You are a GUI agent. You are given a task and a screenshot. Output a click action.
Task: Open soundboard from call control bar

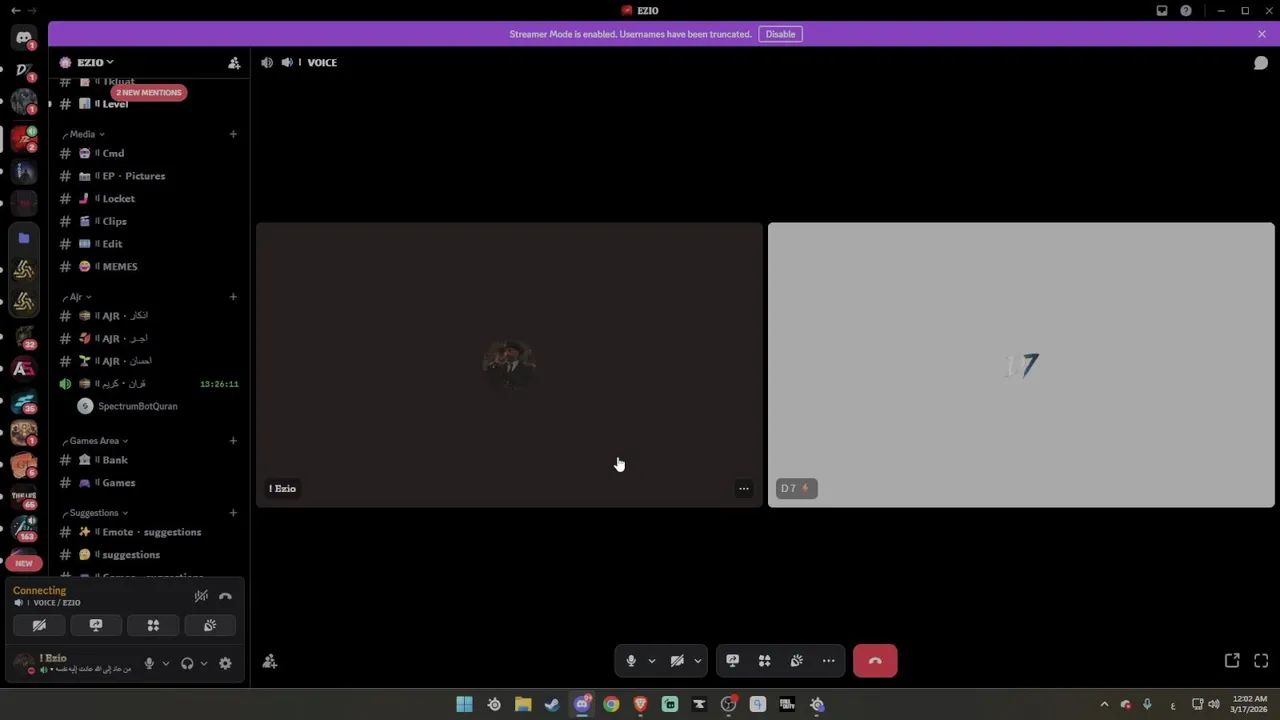pos(797,661)
